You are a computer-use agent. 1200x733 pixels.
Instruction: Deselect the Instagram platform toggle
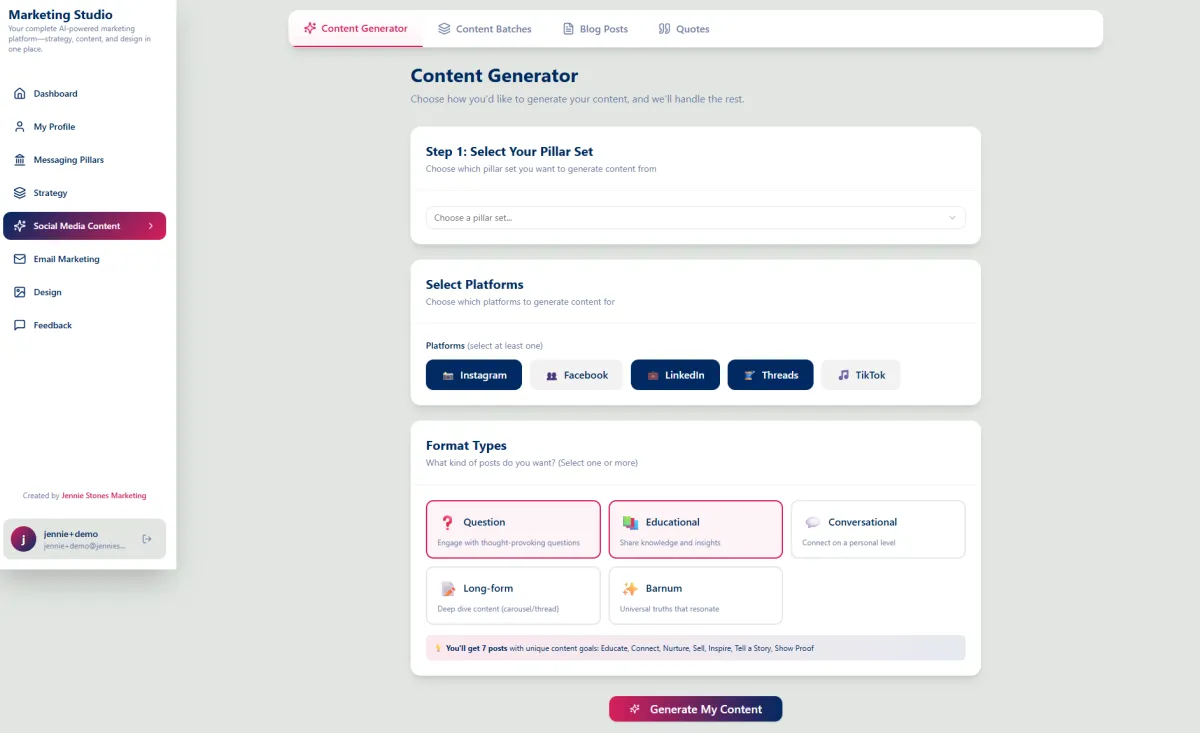tap(473, 375)
